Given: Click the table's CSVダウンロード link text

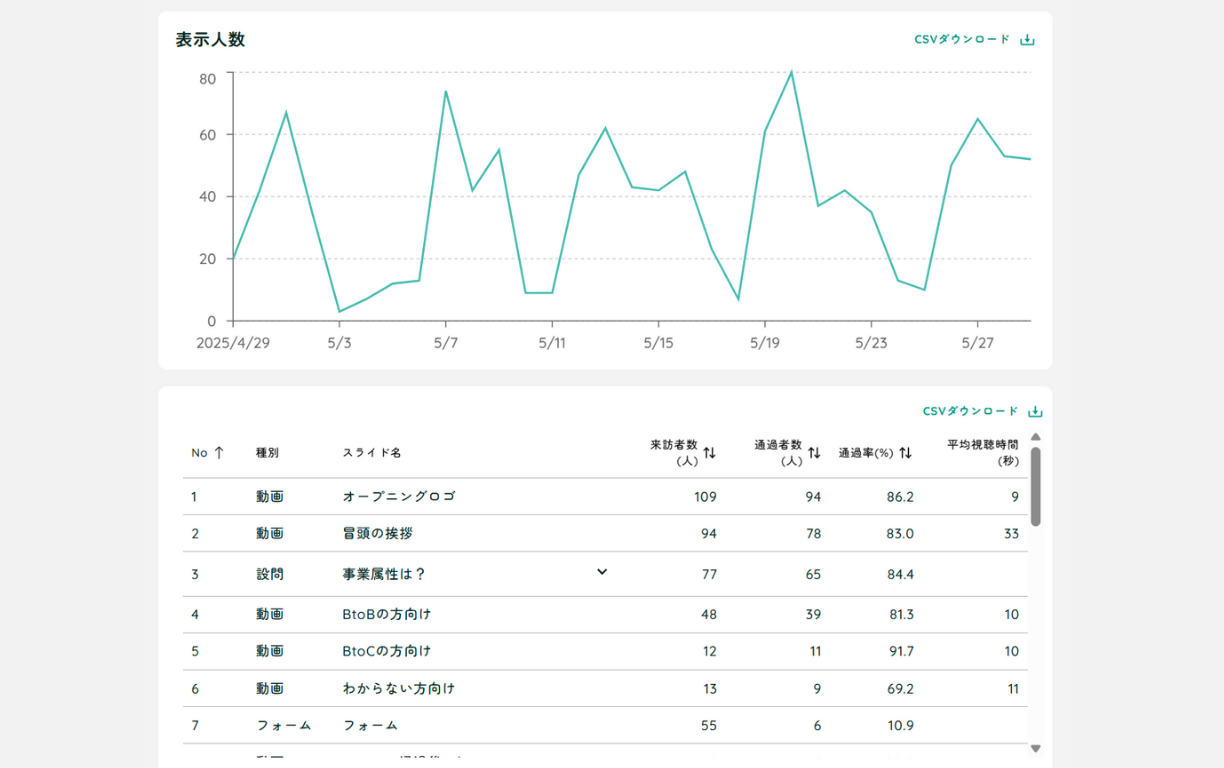Looking at the screenshot, I should click(970, 412).
